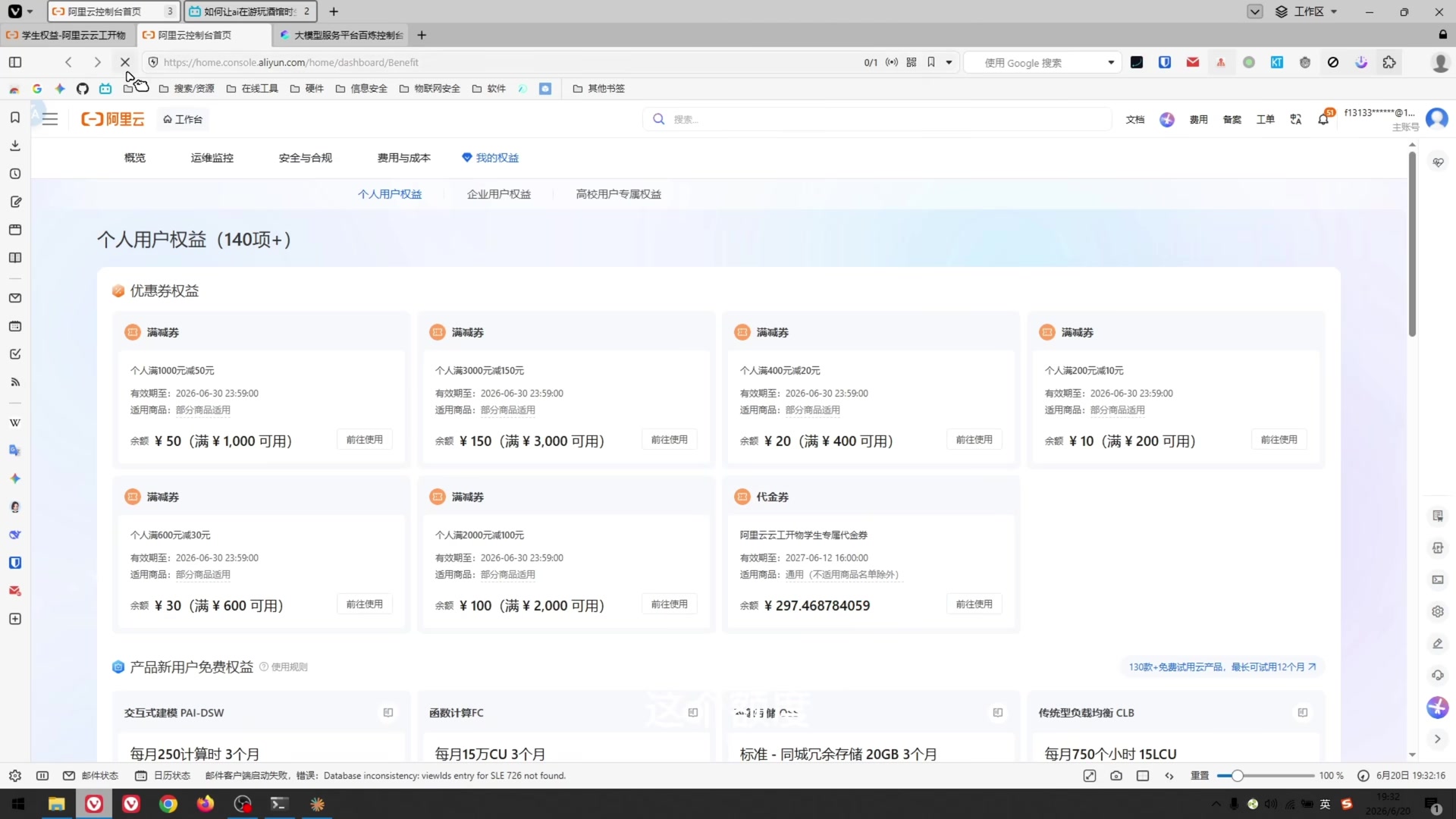The height and width of the screenshot is (819, 1456).
Task: Open the Aliyun AI assistant icon beside 文档
Action: pyautogui.click(x=1167, y=119)
